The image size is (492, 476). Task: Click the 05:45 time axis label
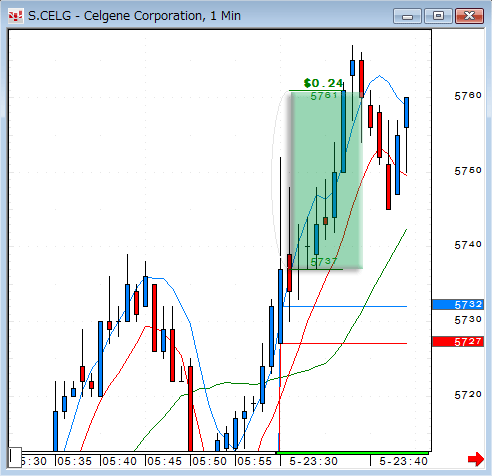pyautogui.click(x=164, y=461)
